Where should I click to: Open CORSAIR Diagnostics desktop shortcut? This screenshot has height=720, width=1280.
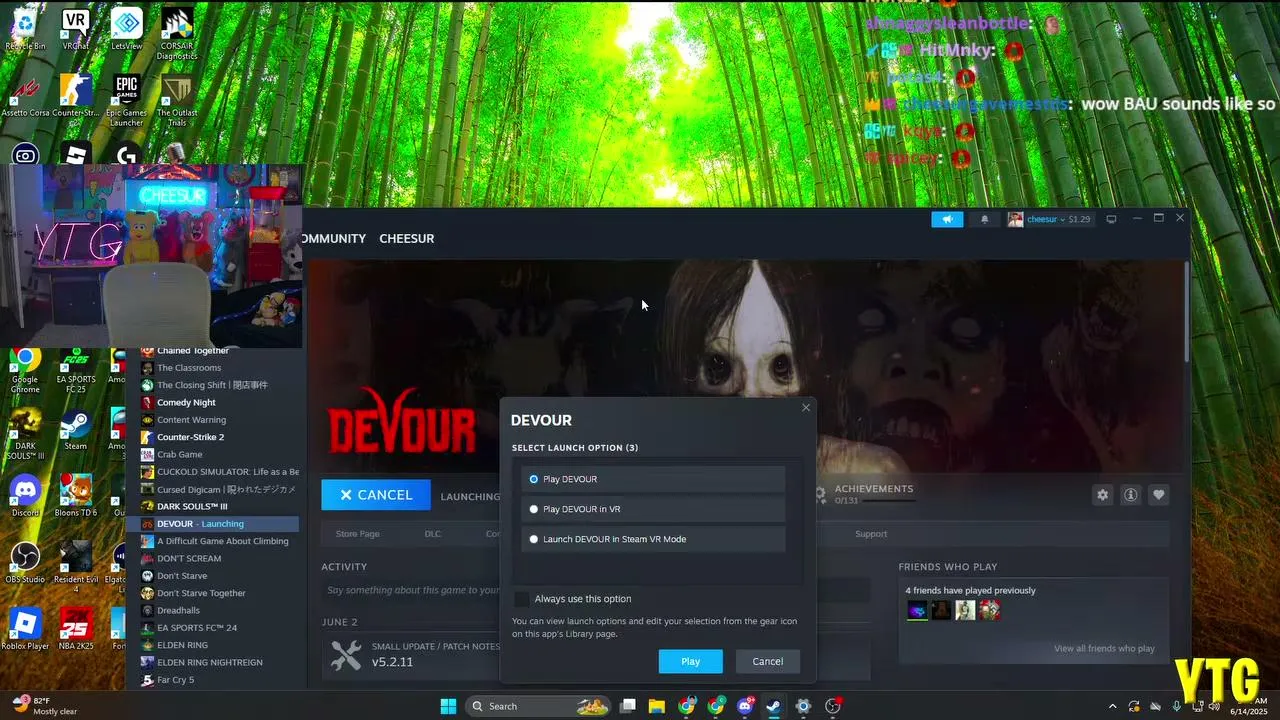[177, 33]
